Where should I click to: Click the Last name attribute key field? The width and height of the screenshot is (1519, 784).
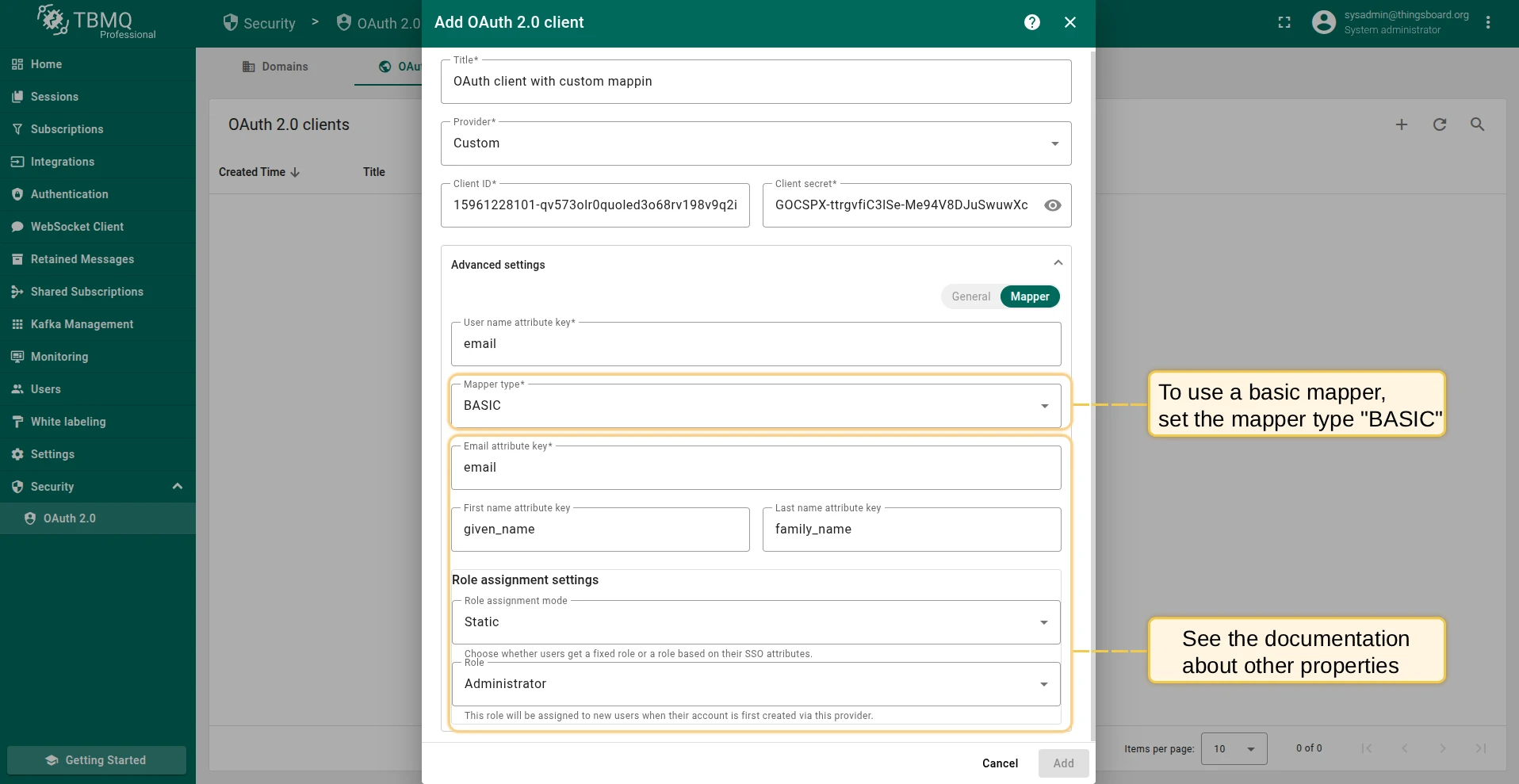click(912, 530)
